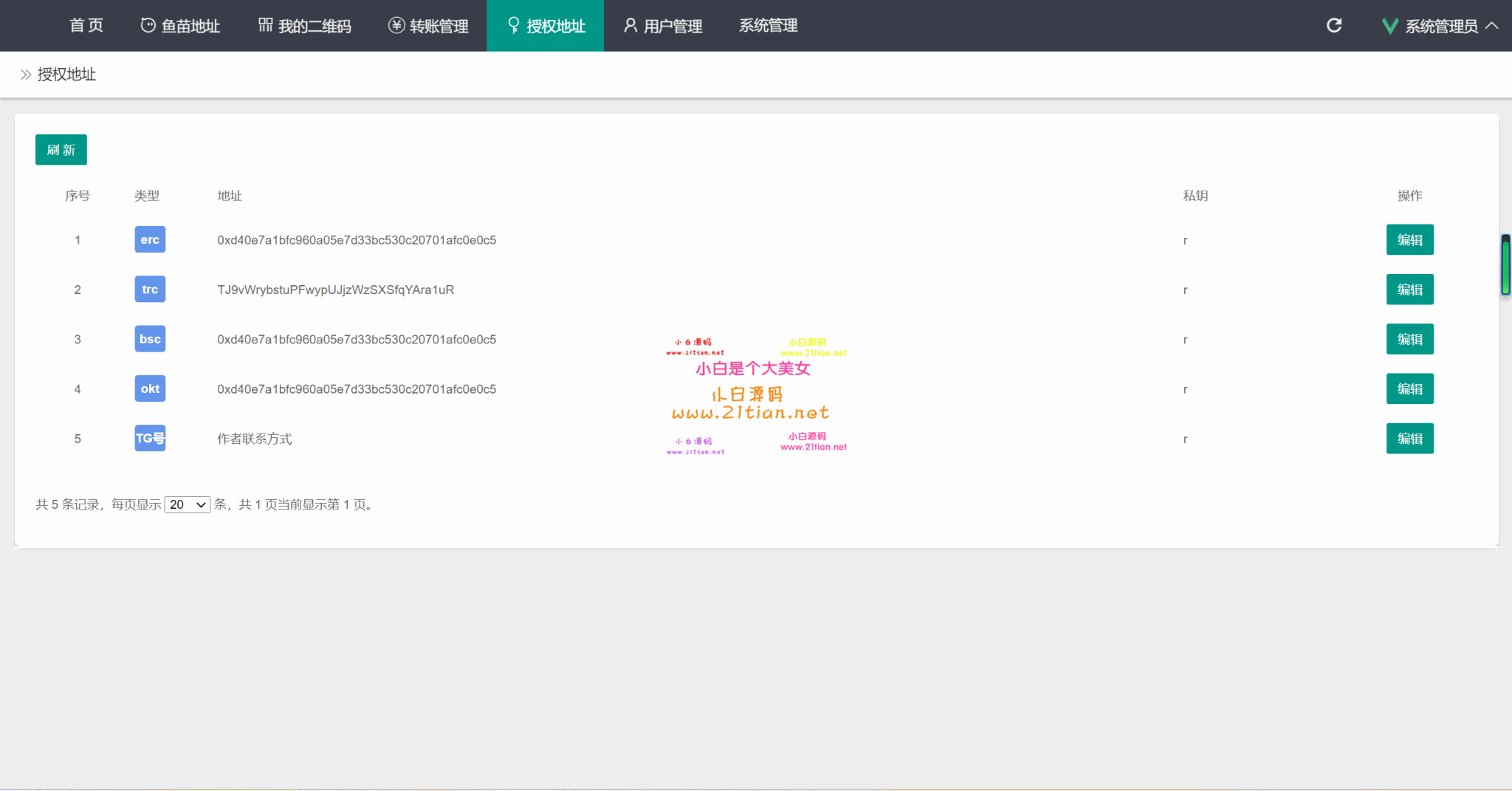Open the 转账管理 menu item
This screenshot has width=1512, height=791.
428,26
